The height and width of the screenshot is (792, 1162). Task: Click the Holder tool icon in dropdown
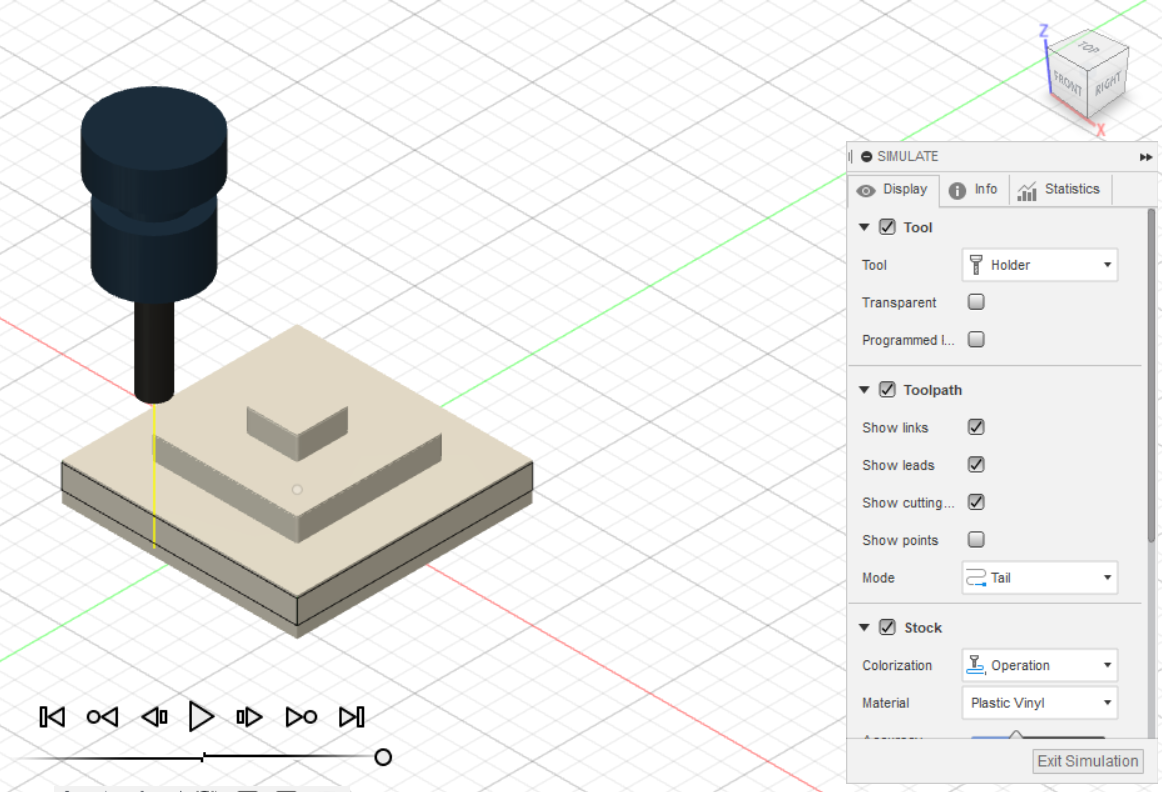[x=976, y=264]
